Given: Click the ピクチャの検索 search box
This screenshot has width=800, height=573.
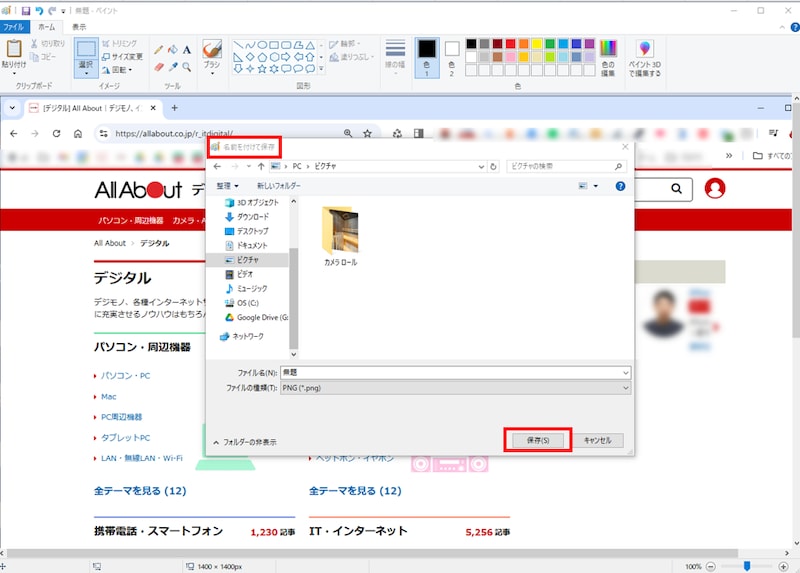Looking at the screenshot, I should click(x=566, y=166).
